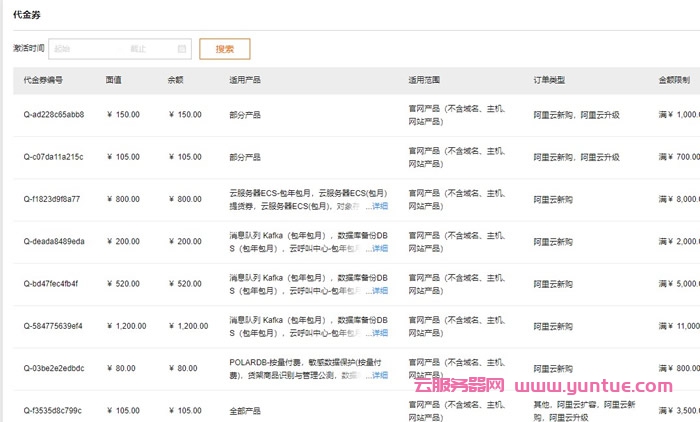Click the 适用产品 column header
The image size is (700, 422).
point(245,80)
